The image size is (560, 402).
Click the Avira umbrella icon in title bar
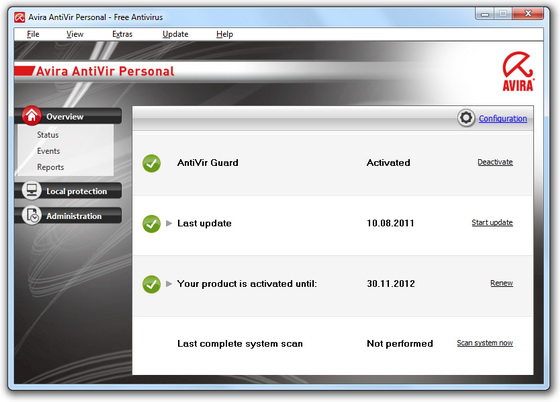[19, 17]
